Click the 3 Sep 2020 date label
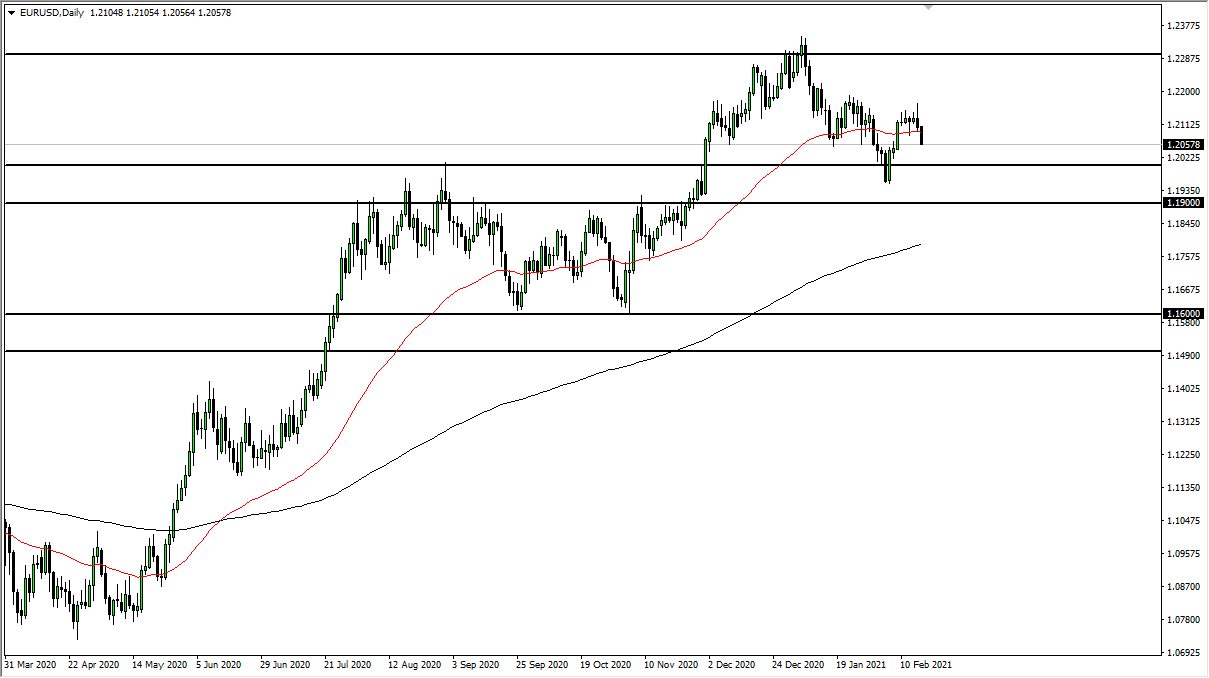Viewport: 1209px width, 678px height. tap(475, 664)
